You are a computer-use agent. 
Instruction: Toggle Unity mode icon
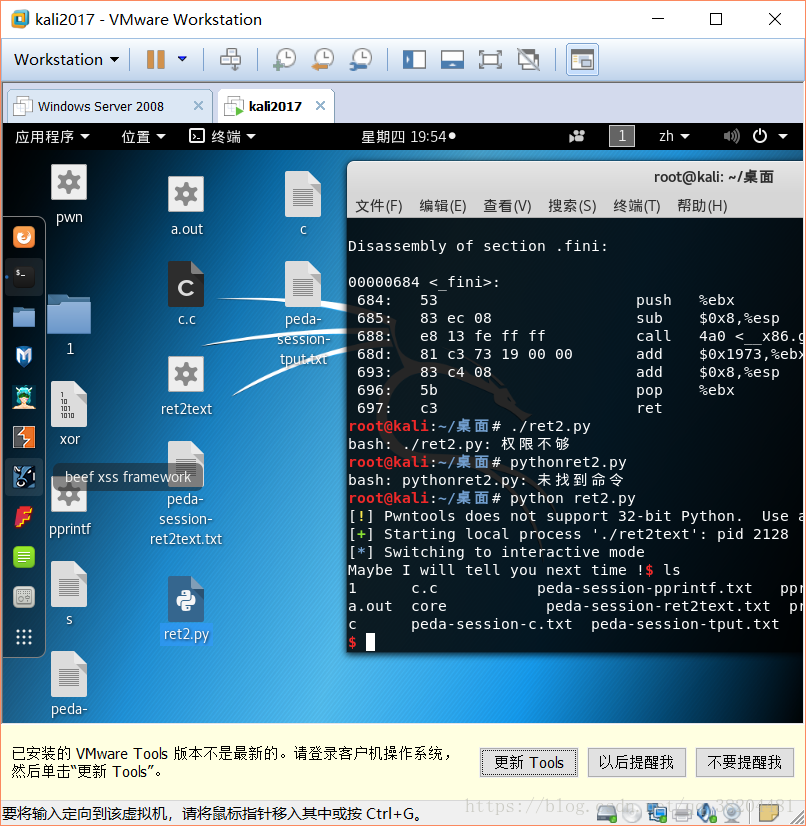click(x=528, y=60)
